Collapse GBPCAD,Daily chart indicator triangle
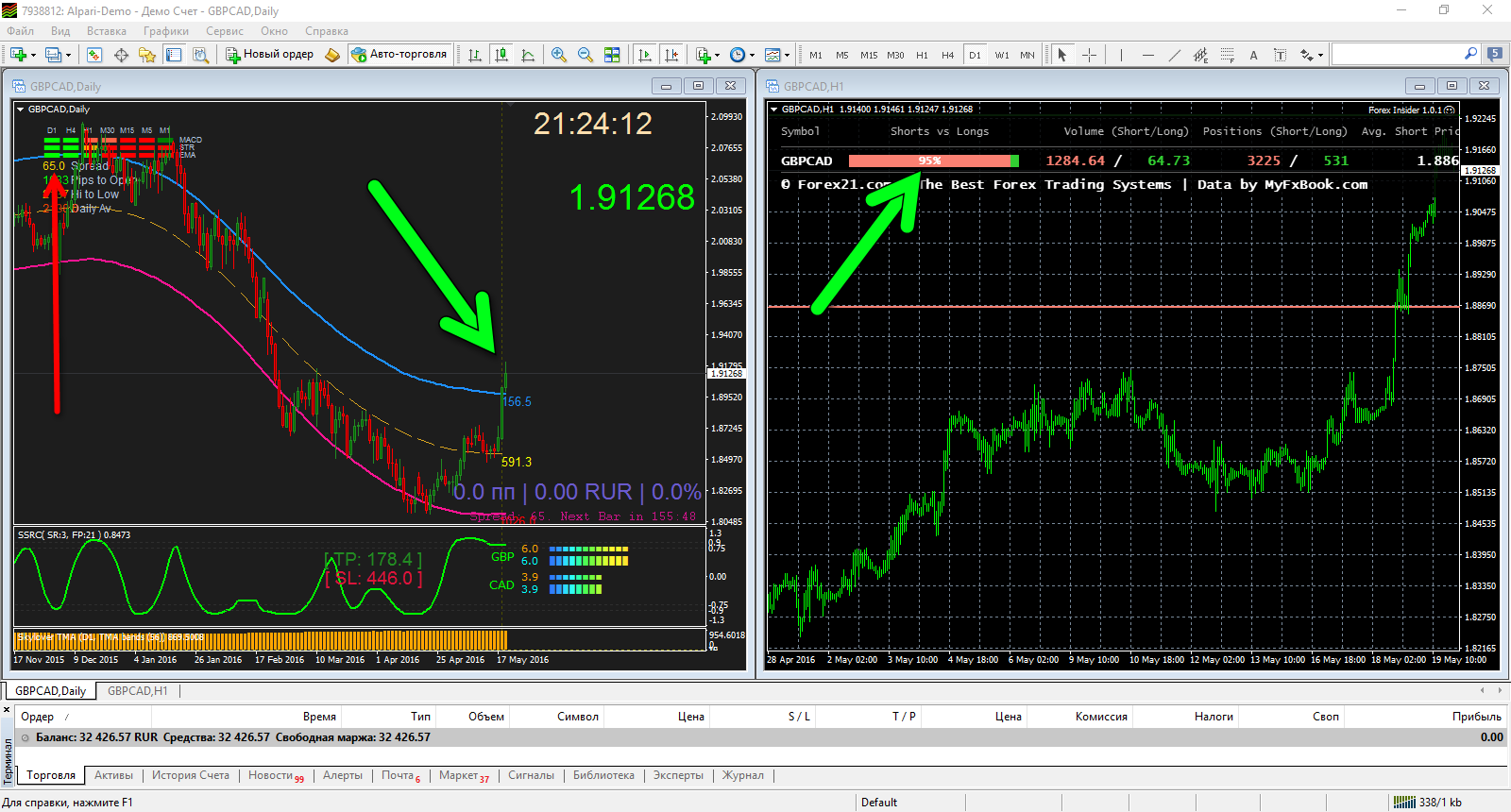The image size is (1511, 812). pyautogui.click(x=20, y=110)
